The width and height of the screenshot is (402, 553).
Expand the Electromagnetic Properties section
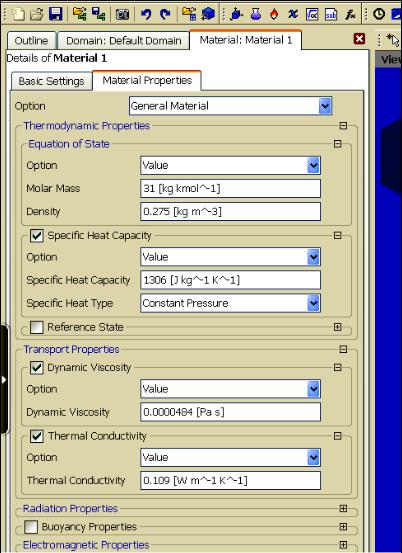343,545
